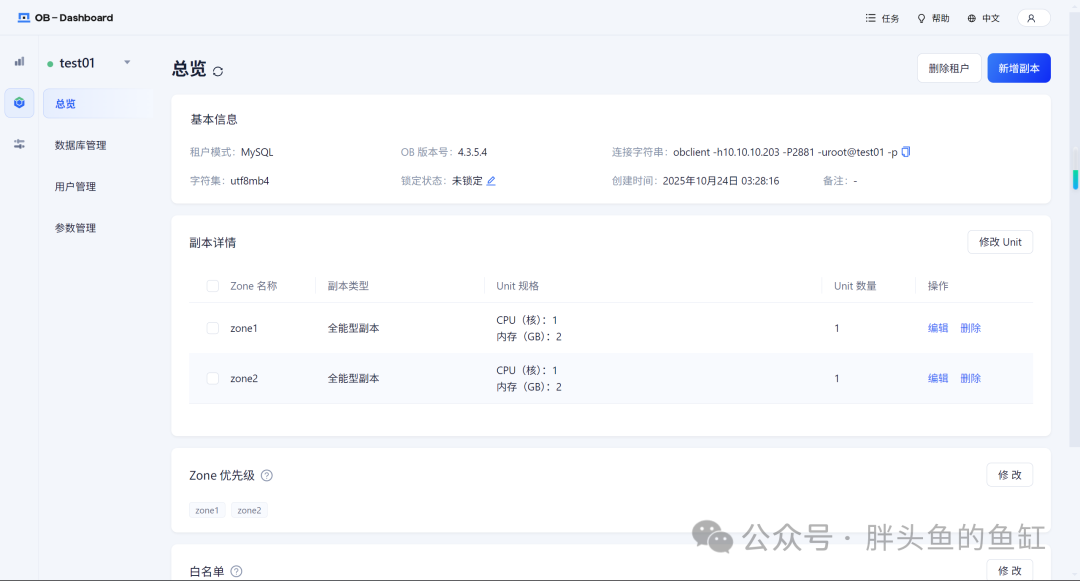Click the Zone 名称 column header

coord(253,286)
